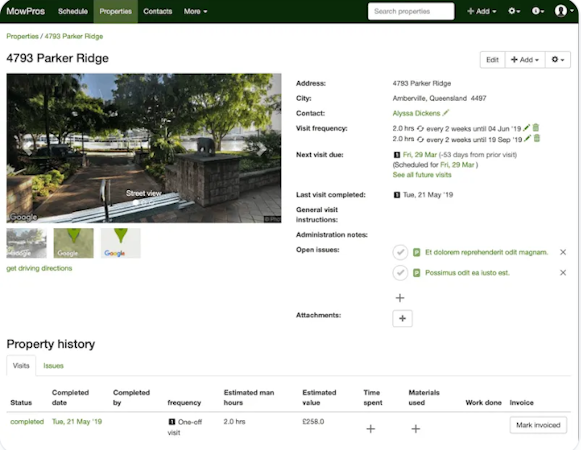This screenshot has height=450, width=581.
Task: Remove the 'Possimus odit ea iusto est' issue
Action: (x=563, y=272)
